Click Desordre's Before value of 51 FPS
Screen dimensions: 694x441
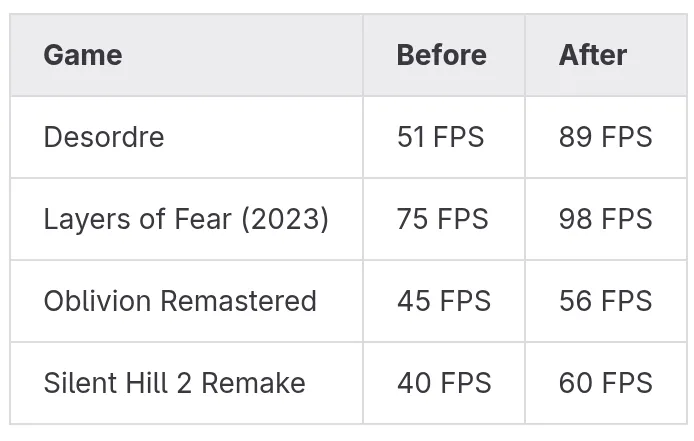click(x=440, y=137)
